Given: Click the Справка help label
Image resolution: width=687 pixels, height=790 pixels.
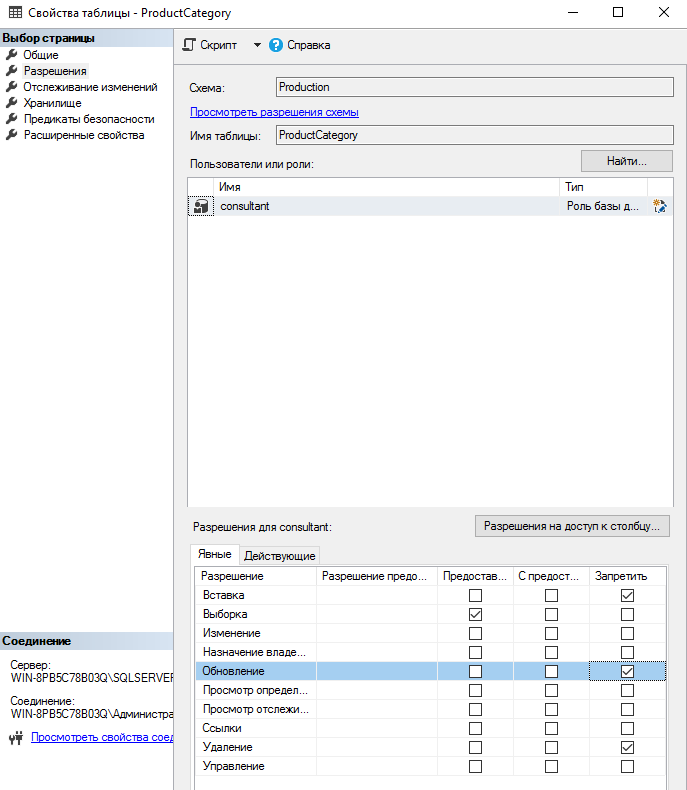Looking at the screenshot, I should [x=309, y=45].
